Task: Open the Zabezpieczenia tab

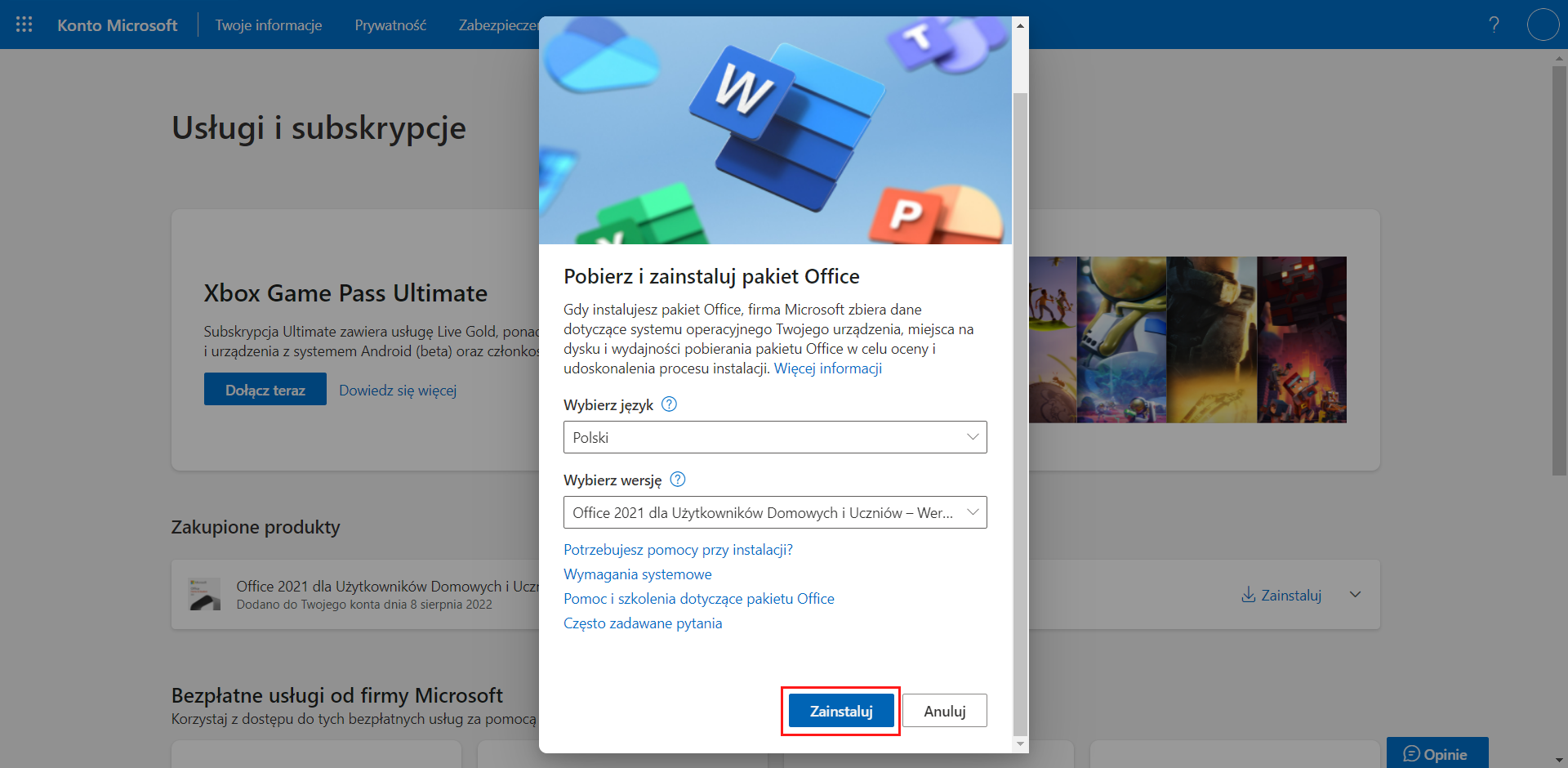Action: pyautogui.click(x=498, y=25)
